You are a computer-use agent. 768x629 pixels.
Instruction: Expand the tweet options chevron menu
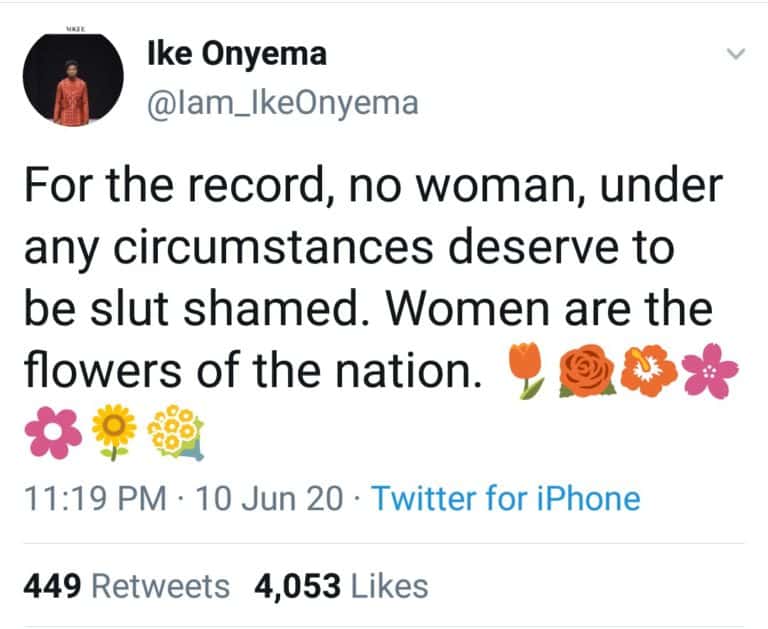[x=735, y=55]
